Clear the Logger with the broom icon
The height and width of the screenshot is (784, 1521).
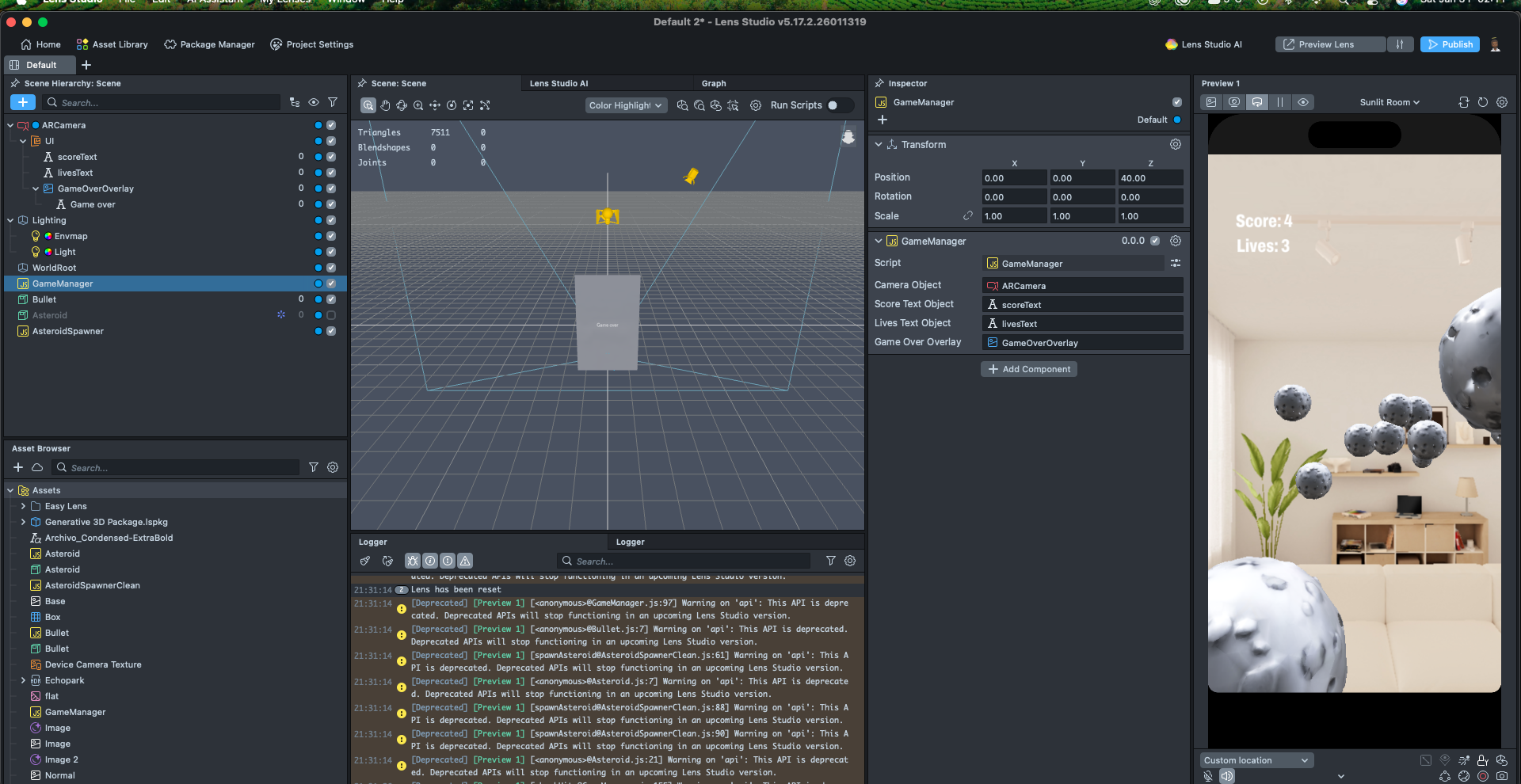coord(365,561)
